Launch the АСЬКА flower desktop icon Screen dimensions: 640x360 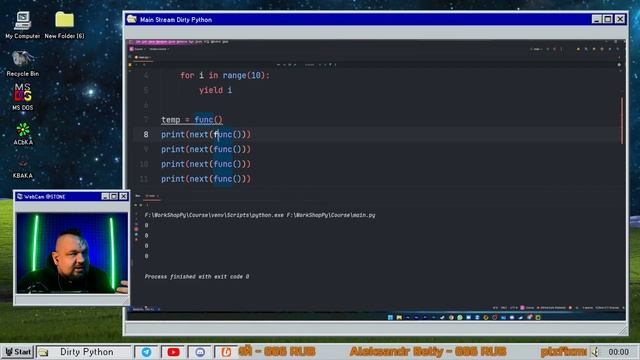[23, 134]
